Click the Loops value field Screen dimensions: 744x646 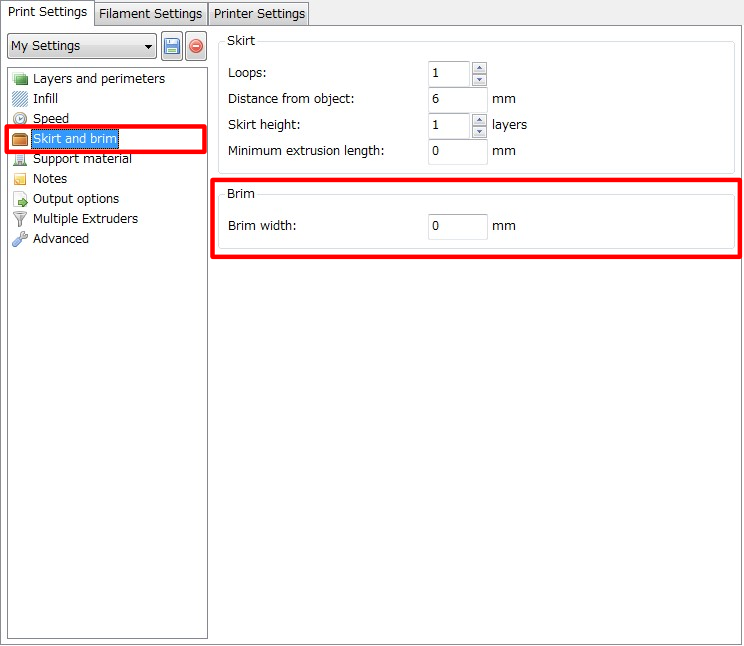click(449, 74)
